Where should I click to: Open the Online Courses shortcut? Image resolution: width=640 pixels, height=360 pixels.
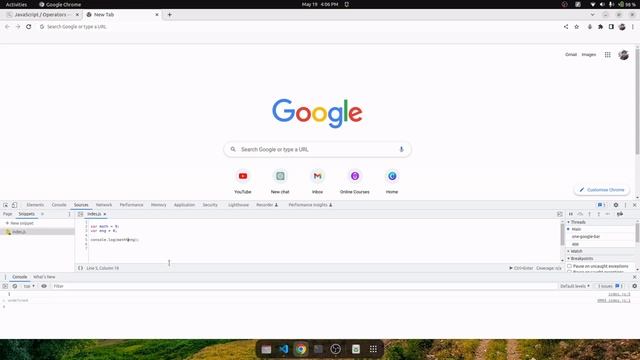click(x=355, y=181)
